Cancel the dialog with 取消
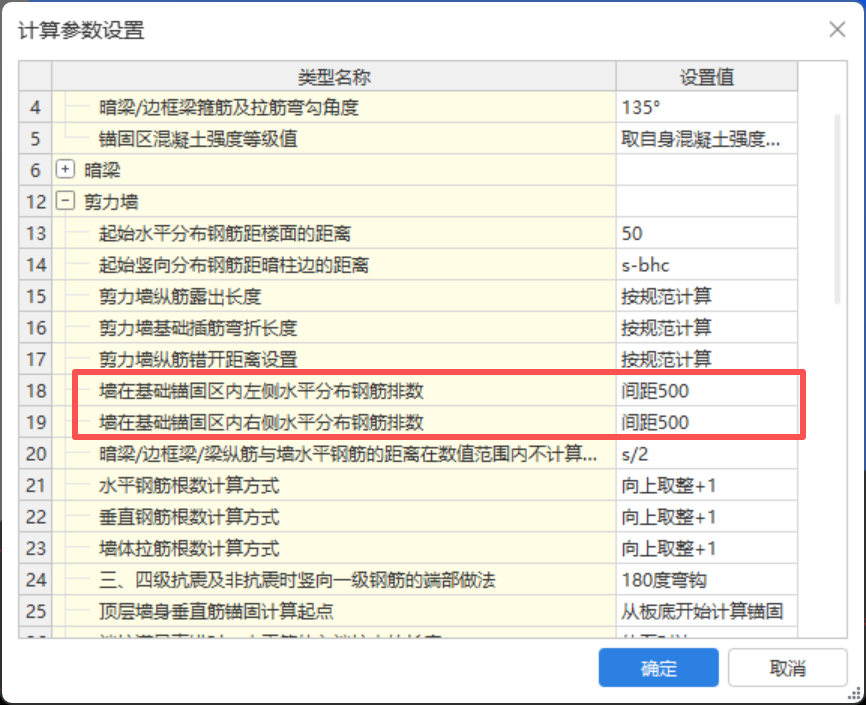Screen dimensions: 866x705 pos(787,667)
